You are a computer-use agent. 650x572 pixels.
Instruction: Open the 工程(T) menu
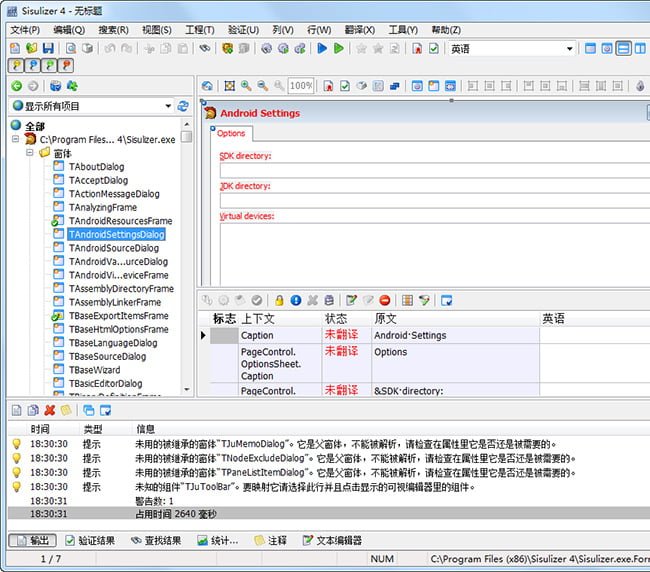(200, 30)
